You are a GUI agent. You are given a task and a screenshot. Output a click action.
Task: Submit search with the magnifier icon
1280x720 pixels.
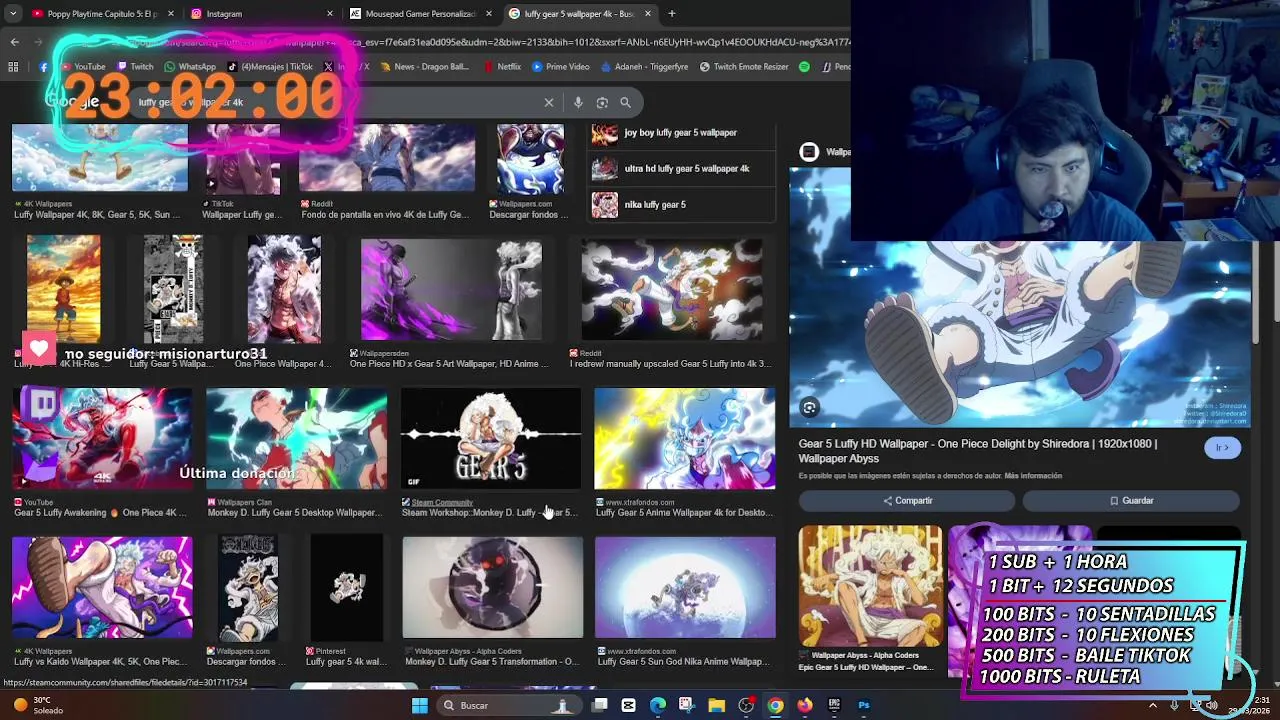625,102
